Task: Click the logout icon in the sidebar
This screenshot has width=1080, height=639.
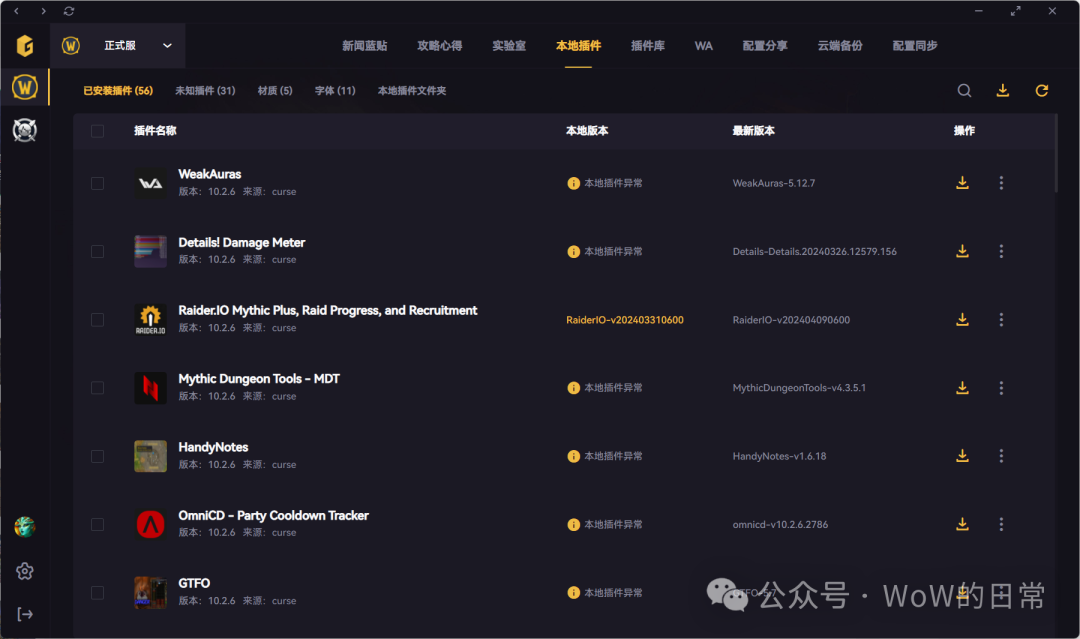Action: [x=25, y=614]
